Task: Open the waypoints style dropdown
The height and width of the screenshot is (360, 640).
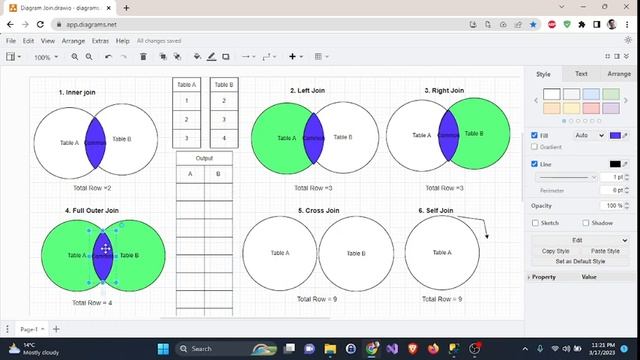Action: [x=269, y=57]
